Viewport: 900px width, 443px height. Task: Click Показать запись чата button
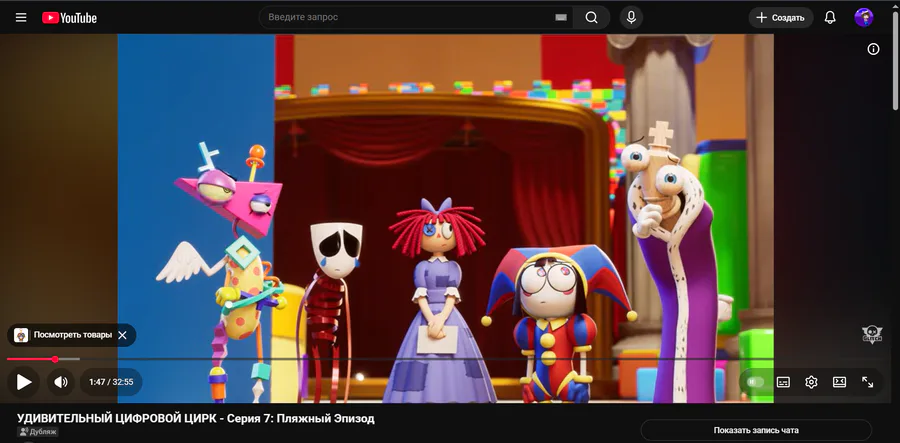(x=756, y=430)
